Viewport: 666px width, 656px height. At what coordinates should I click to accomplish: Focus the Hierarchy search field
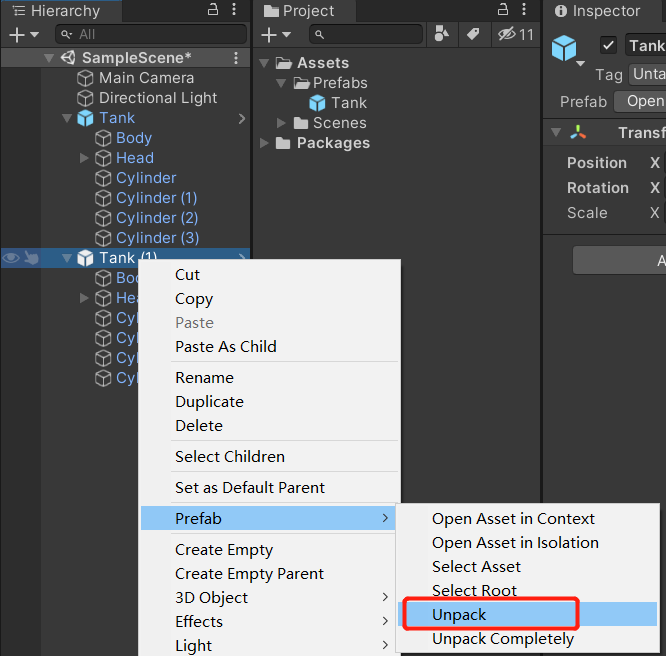point(151,34)
